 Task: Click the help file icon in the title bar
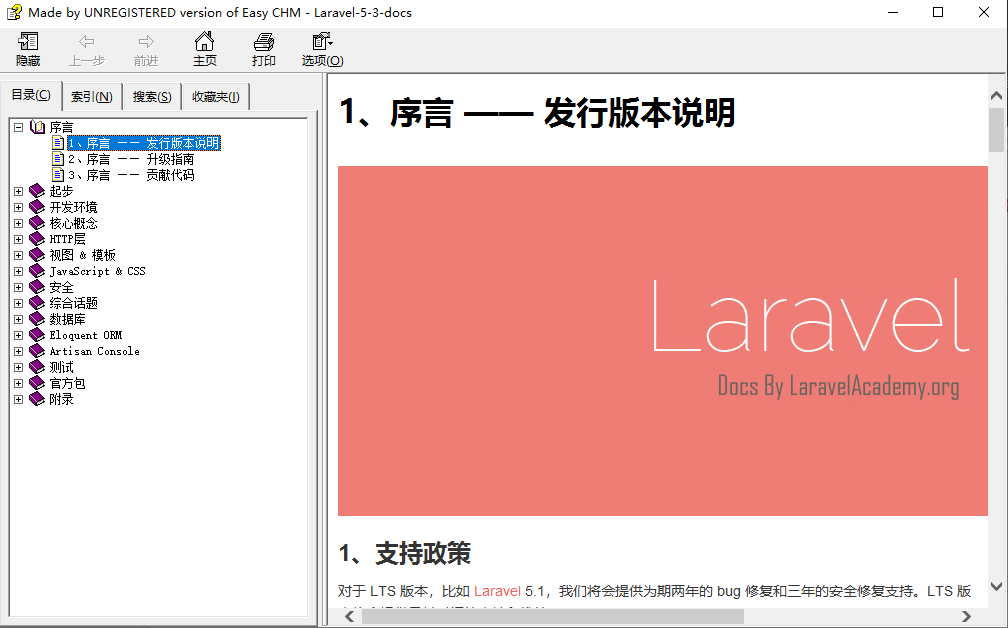pos(13,11)
